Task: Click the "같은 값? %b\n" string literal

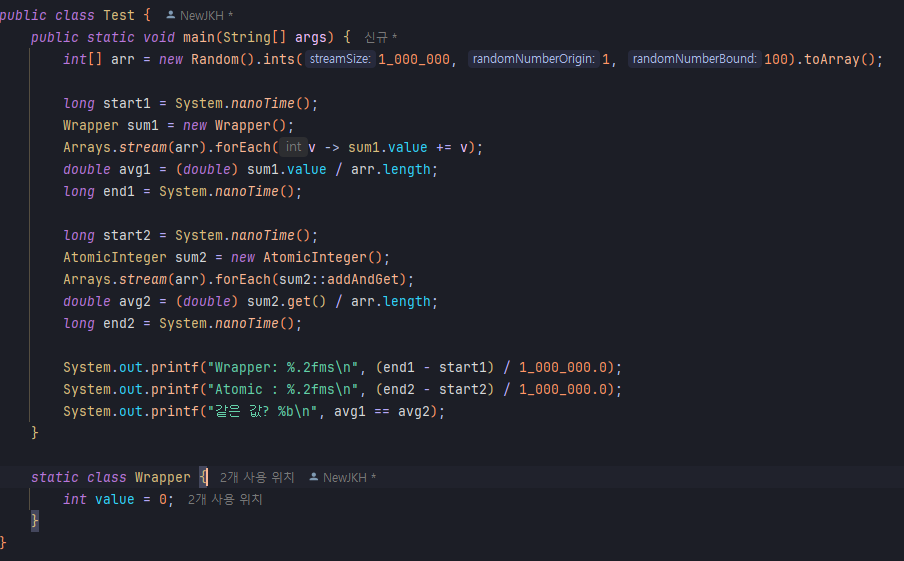Action: point(262,412)
